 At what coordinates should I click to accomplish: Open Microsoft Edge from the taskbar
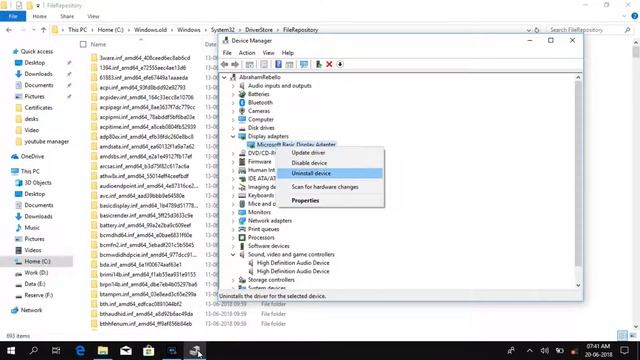coord(80,351)
